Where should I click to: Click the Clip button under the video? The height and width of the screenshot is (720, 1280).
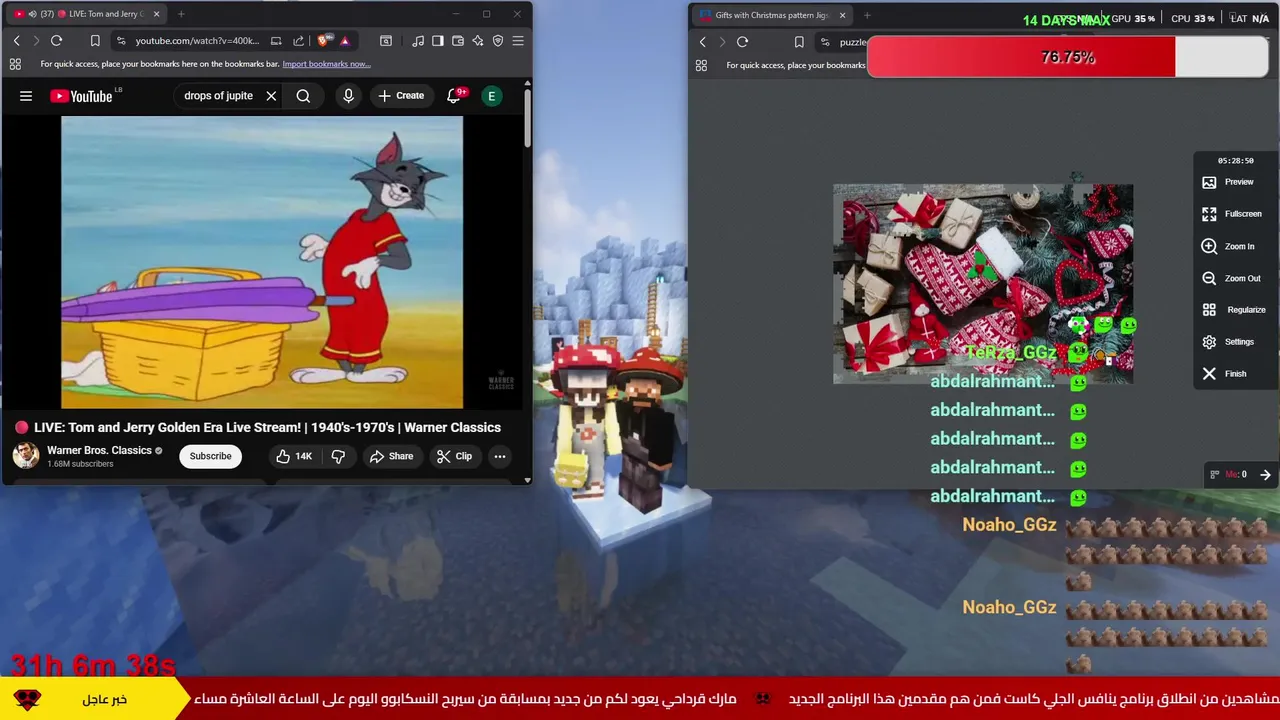click(x=454, y=456)
